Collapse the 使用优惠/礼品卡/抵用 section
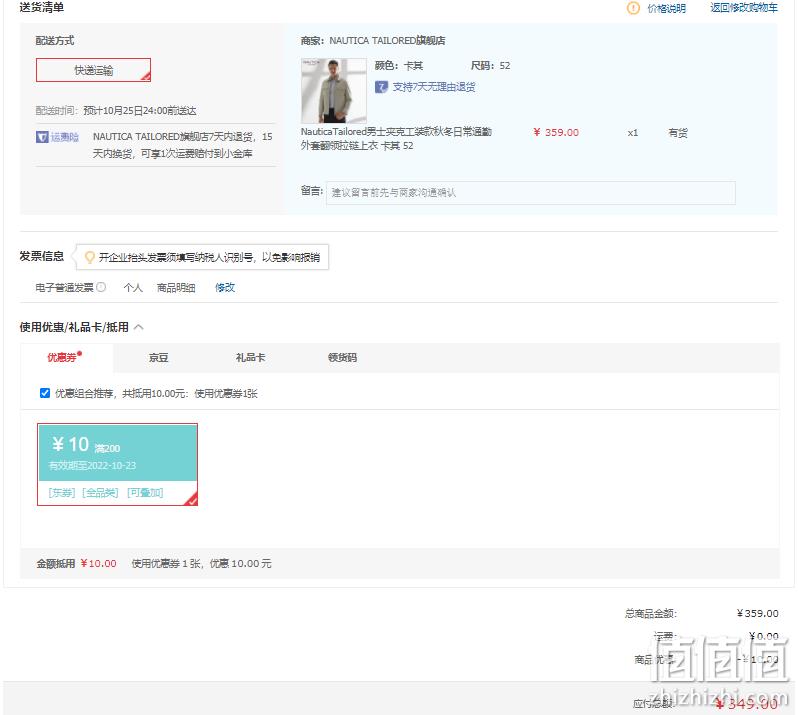Screen dimensions: 798x715 point(138,327)
